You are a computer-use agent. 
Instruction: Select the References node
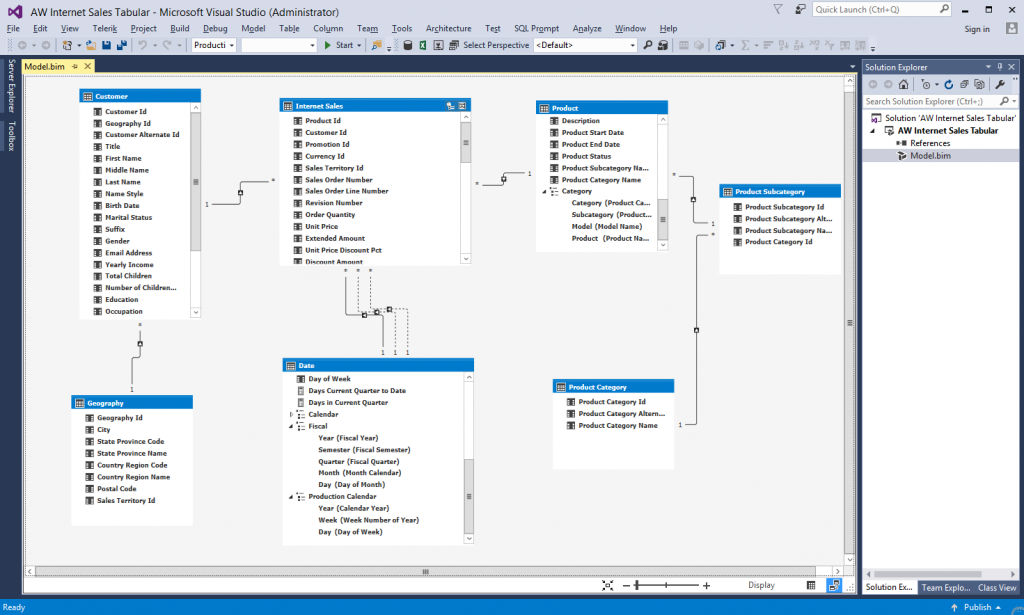(x=930, y=143)
